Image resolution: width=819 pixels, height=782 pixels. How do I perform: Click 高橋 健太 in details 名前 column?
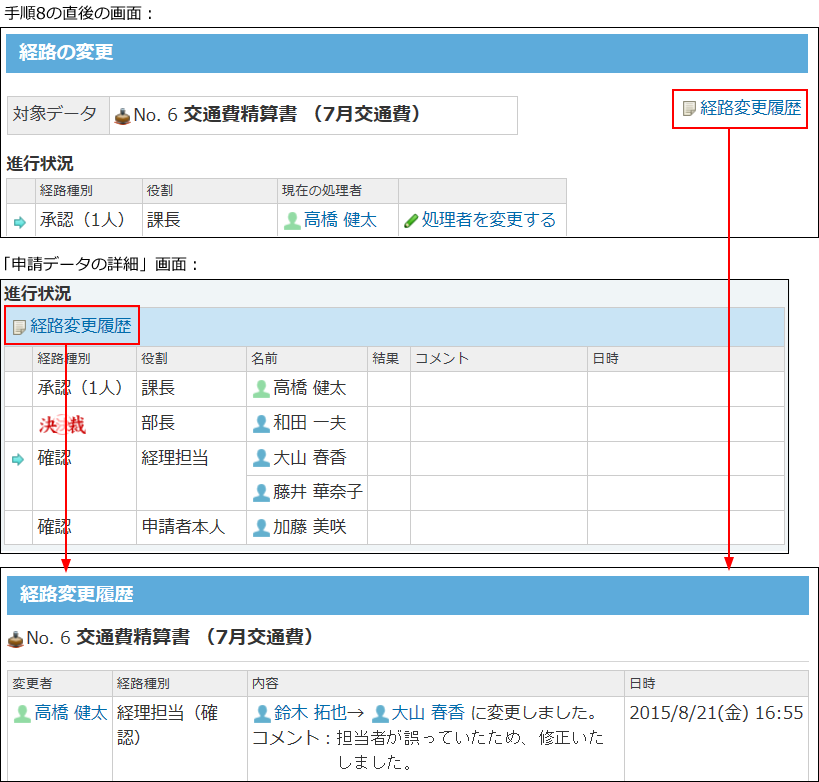310,388
